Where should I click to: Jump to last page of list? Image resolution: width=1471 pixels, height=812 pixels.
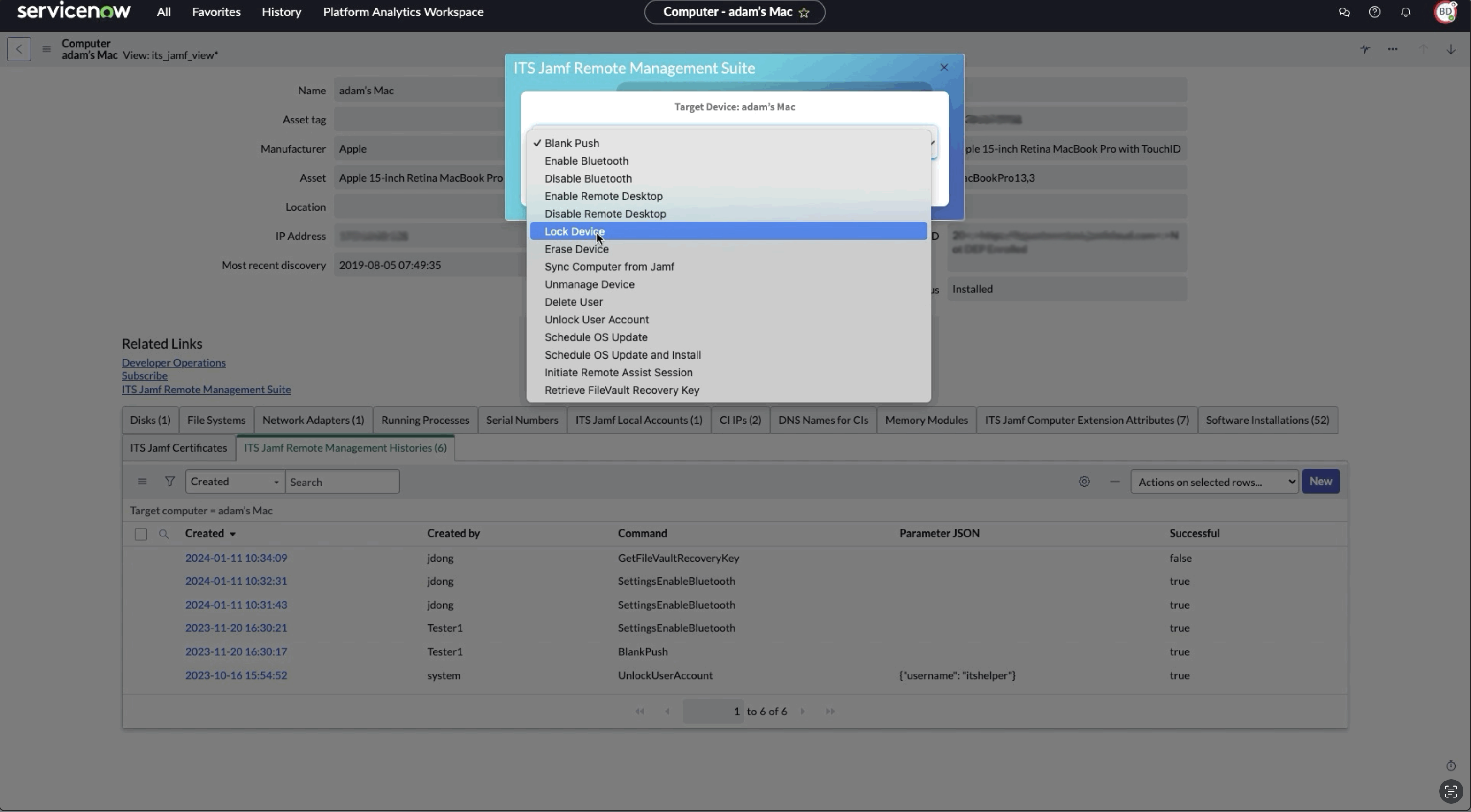[x=830, y=712]
